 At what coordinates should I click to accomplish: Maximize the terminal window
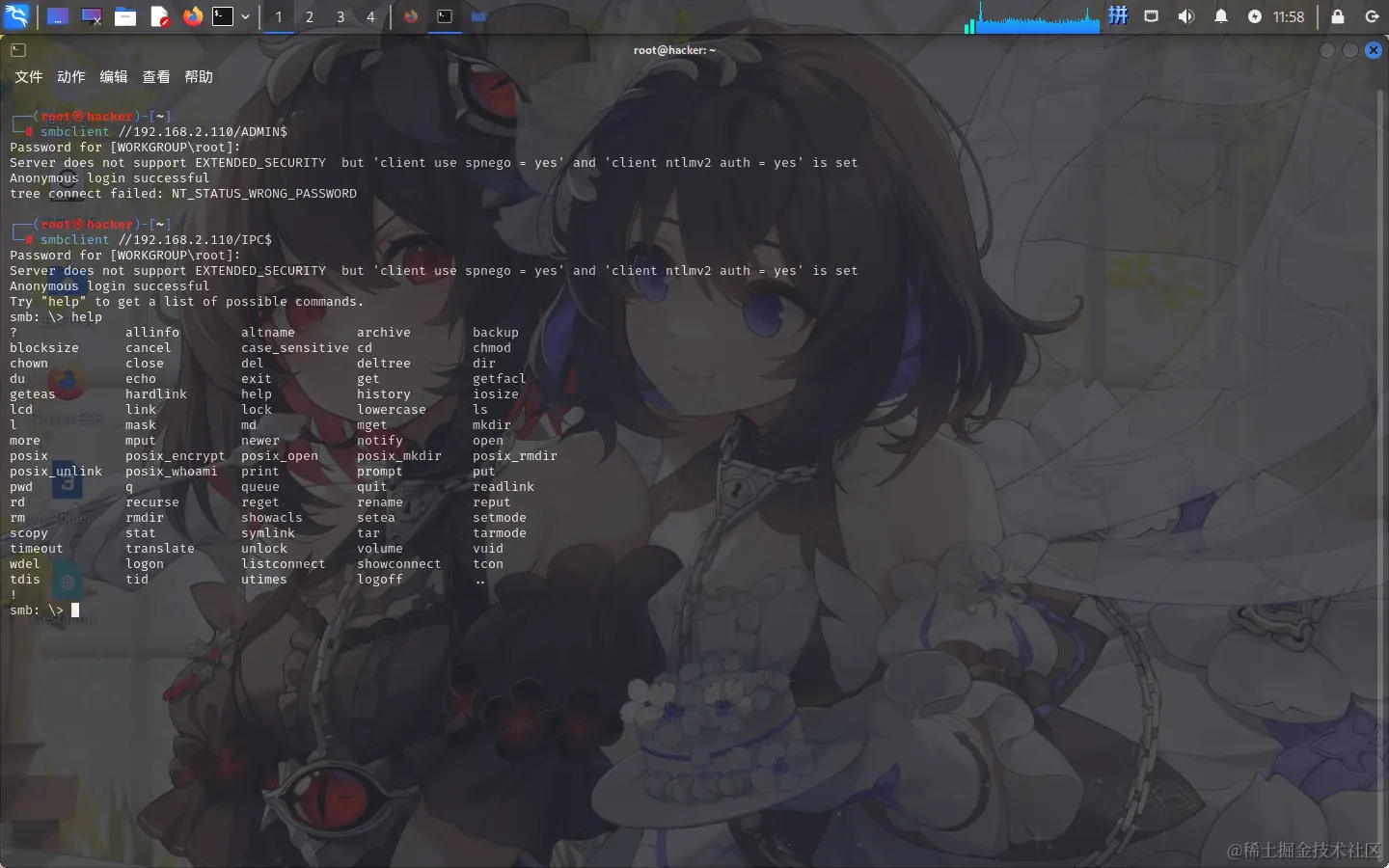1350,50
